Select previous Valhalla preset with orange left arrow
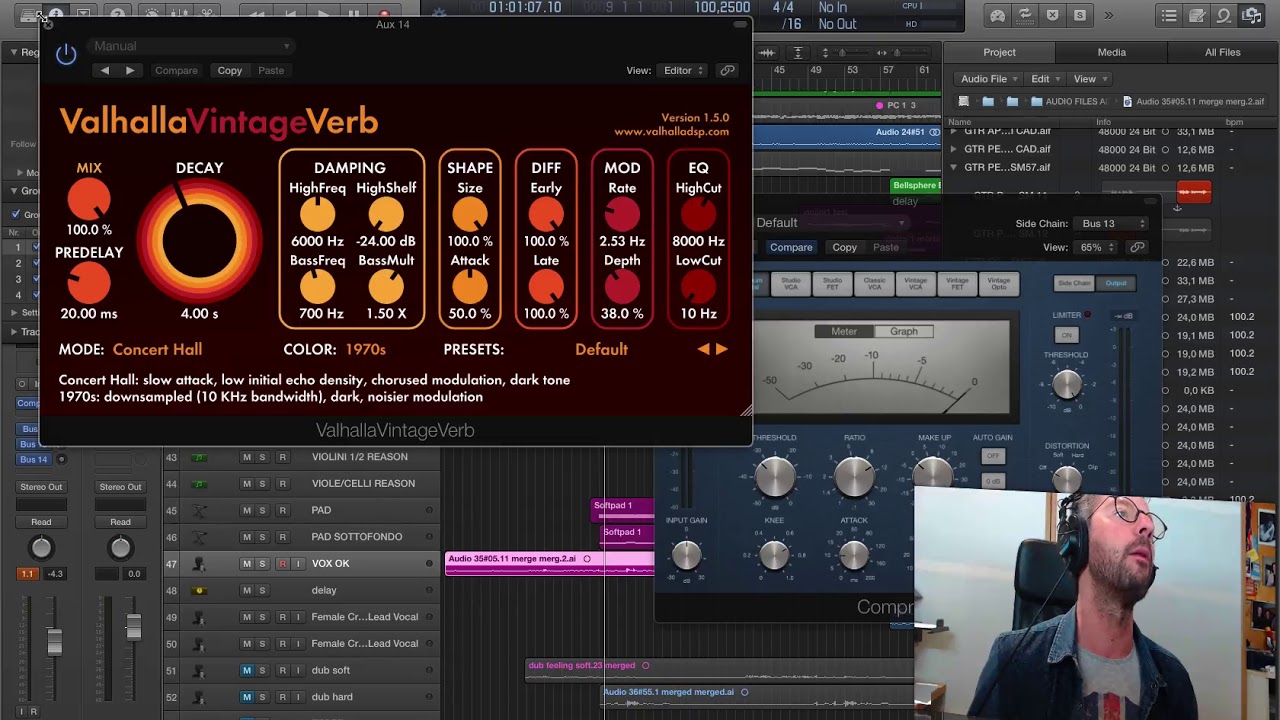Screen dimensions: 1280x720 coord(703,349)
